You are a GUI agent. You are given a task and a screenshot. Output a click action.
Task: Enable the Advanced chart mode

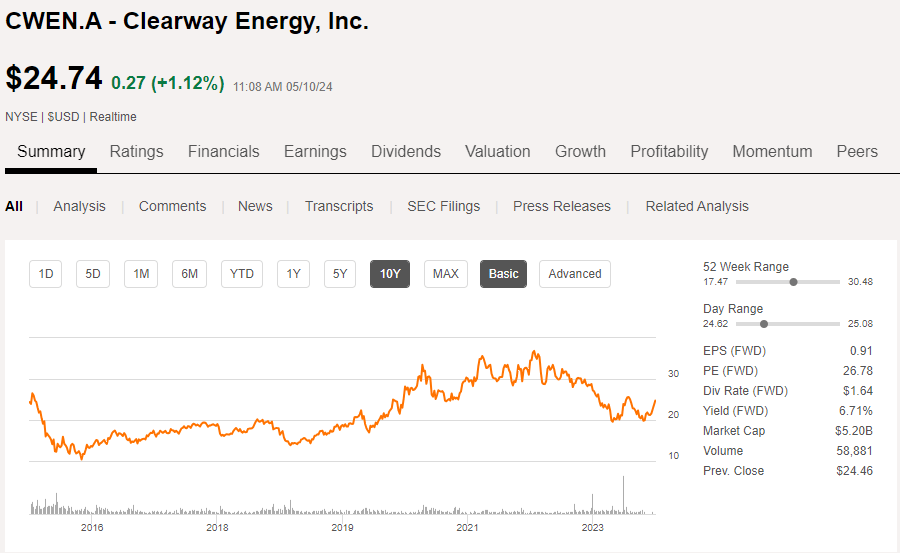coord(574,273)
